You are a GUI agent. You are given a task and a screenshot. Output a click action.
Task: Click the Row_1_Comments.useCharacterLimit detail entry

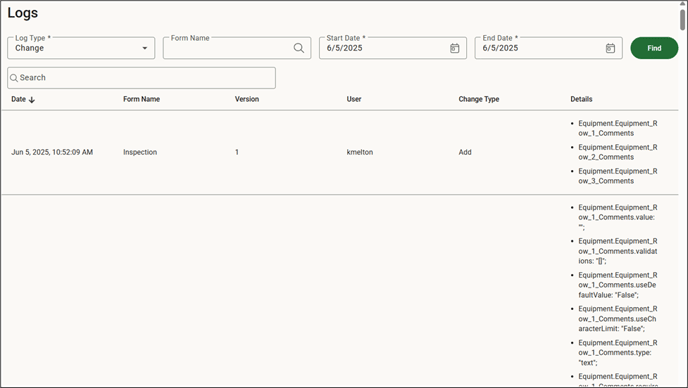coord(617,319)
